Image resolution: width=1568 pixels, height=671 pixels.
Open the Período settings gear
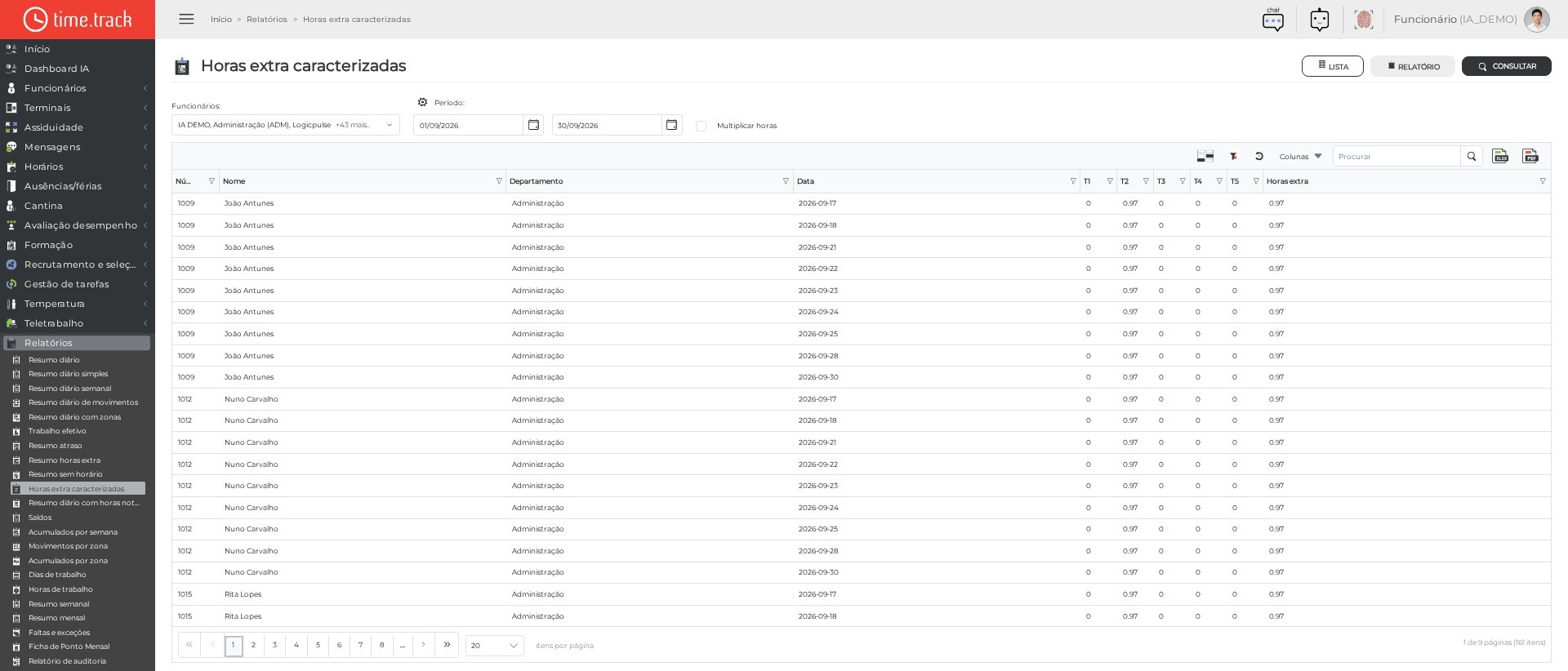422,102
